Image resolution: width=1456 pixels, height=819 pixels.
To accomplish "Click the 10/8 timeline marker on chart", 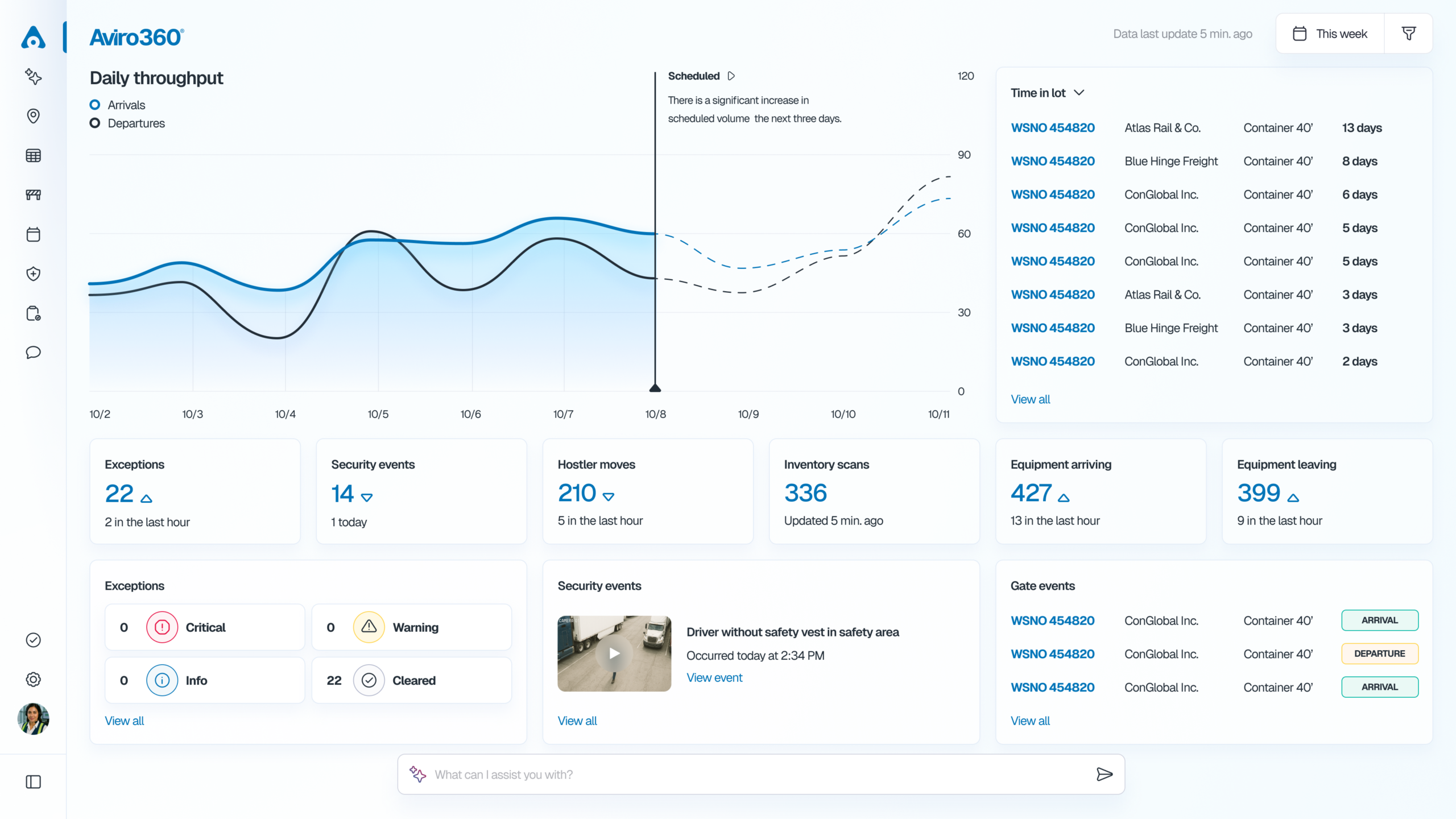I will click(655, 388).
